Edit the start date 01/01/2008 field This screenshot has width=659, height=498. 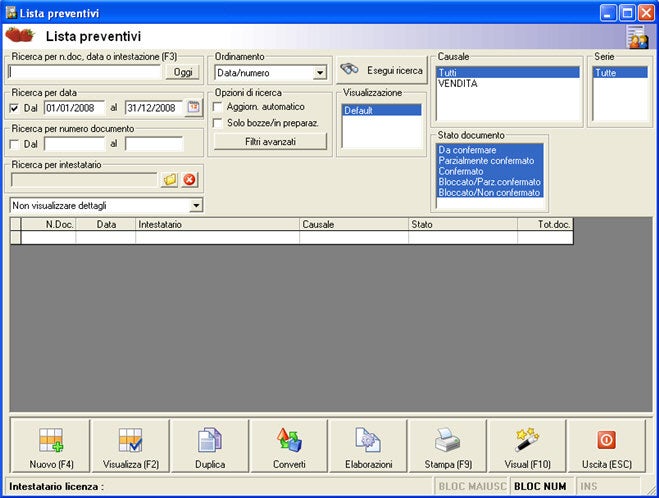[x=74, y=108]
